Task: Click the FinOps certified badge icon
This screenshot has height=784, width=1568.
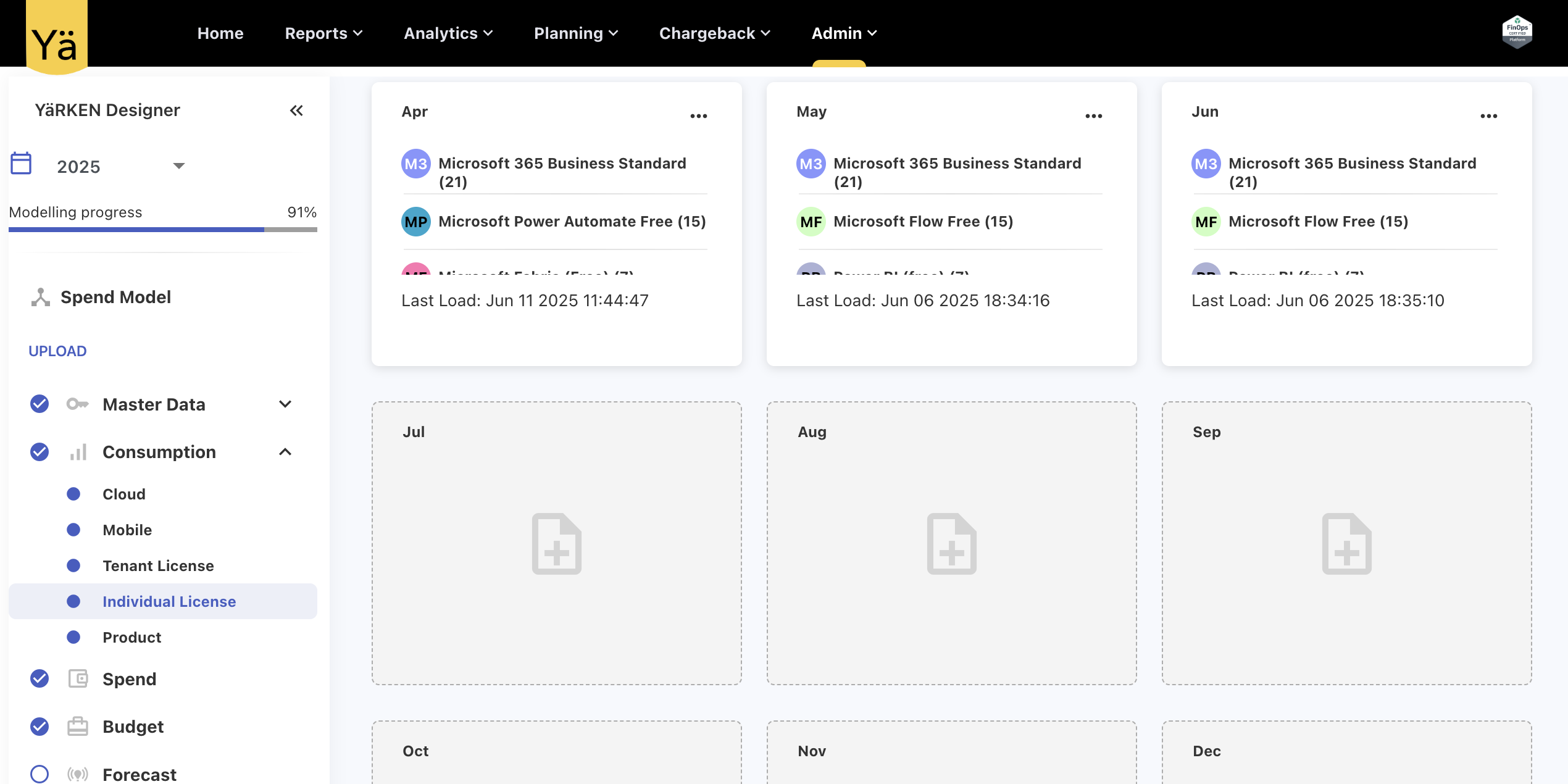Action: (1517, 32)
